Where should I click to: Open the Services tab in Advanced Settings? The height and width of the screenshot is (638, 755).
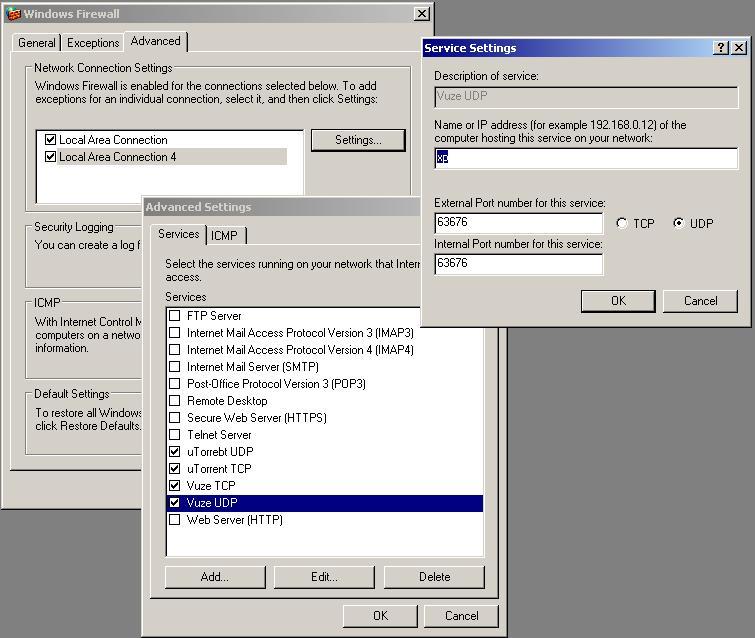click(178, 234)
